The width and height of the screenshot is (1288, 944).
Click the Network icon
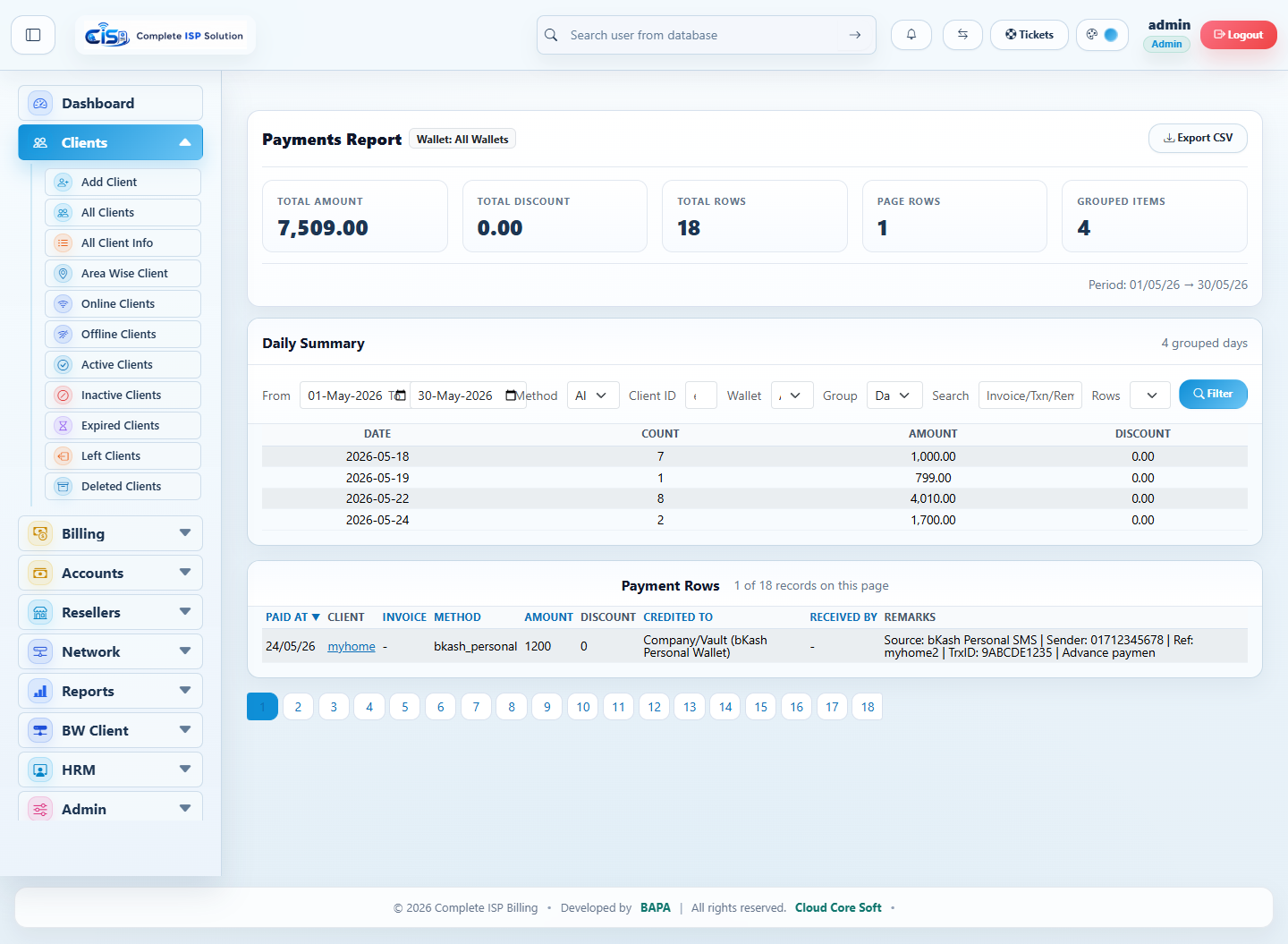(40, 652)
